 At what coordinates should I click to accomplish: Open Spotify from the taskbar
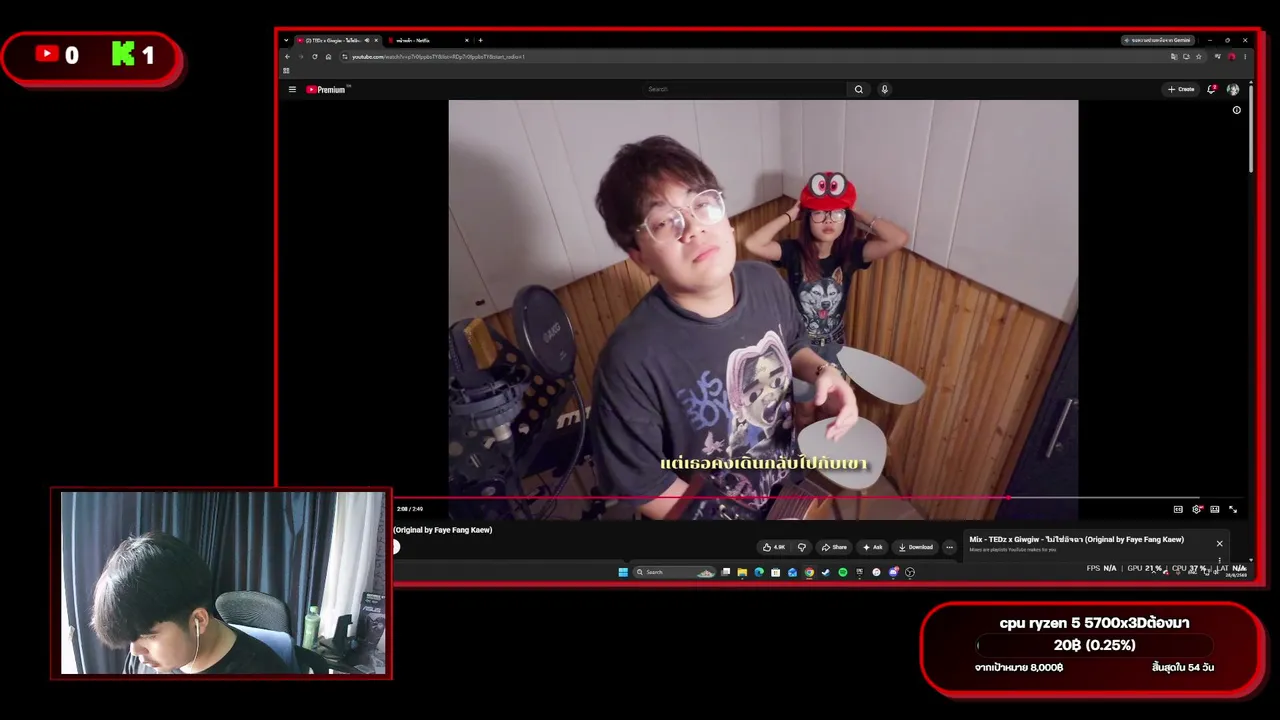[843, 573]
